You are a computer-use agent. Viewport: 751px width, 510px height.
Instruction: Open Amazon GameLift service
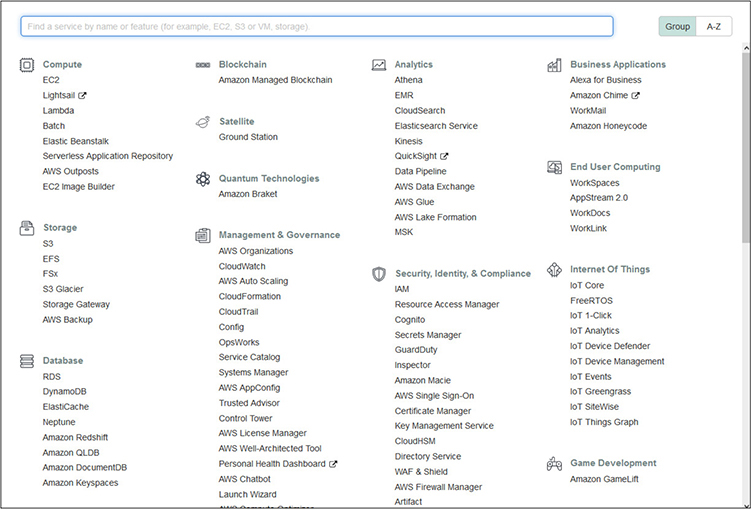tap(607, 479)
